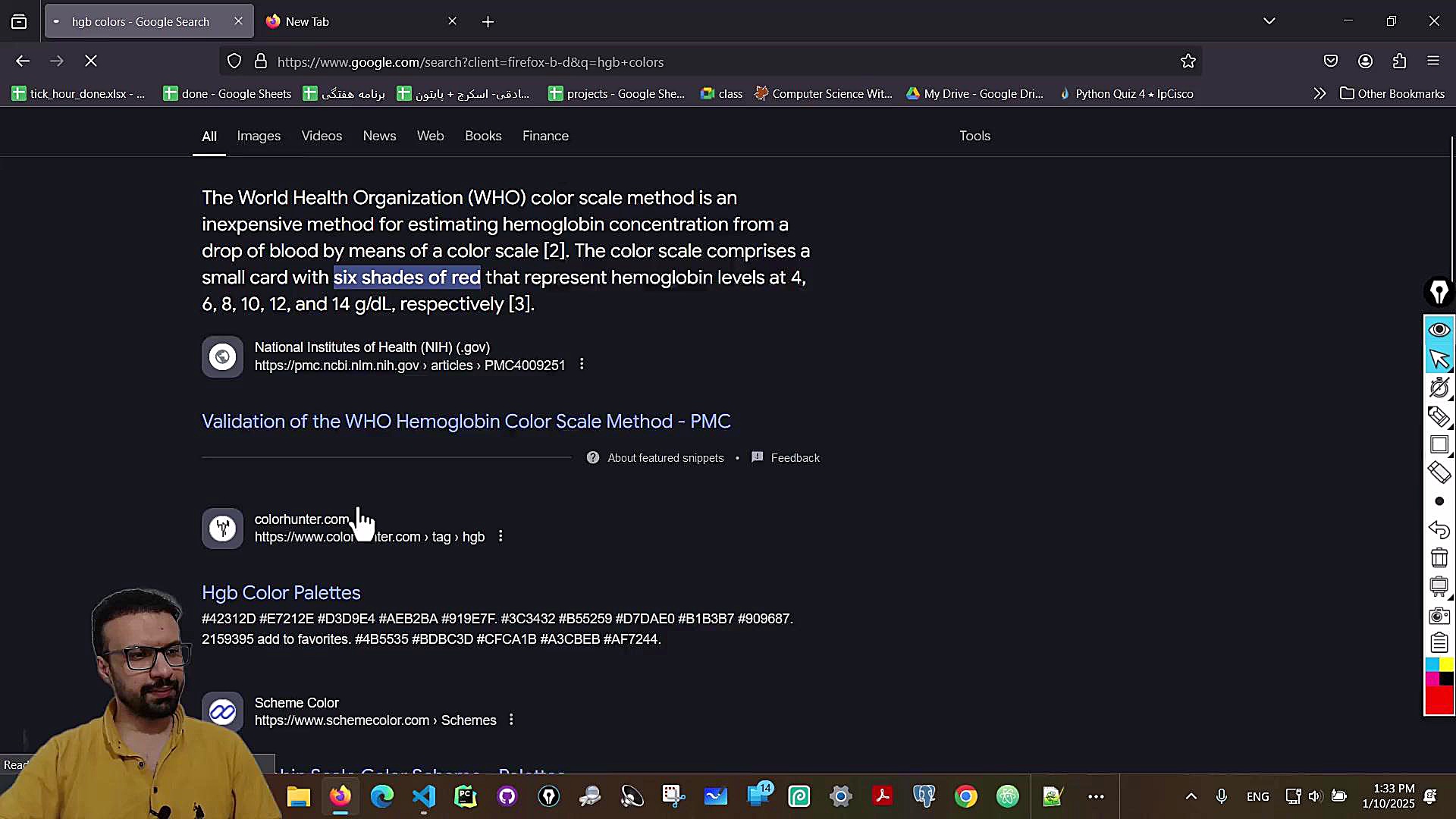Send Feedback on featured snippet
1456x819 pixels.
coord(786,458)
